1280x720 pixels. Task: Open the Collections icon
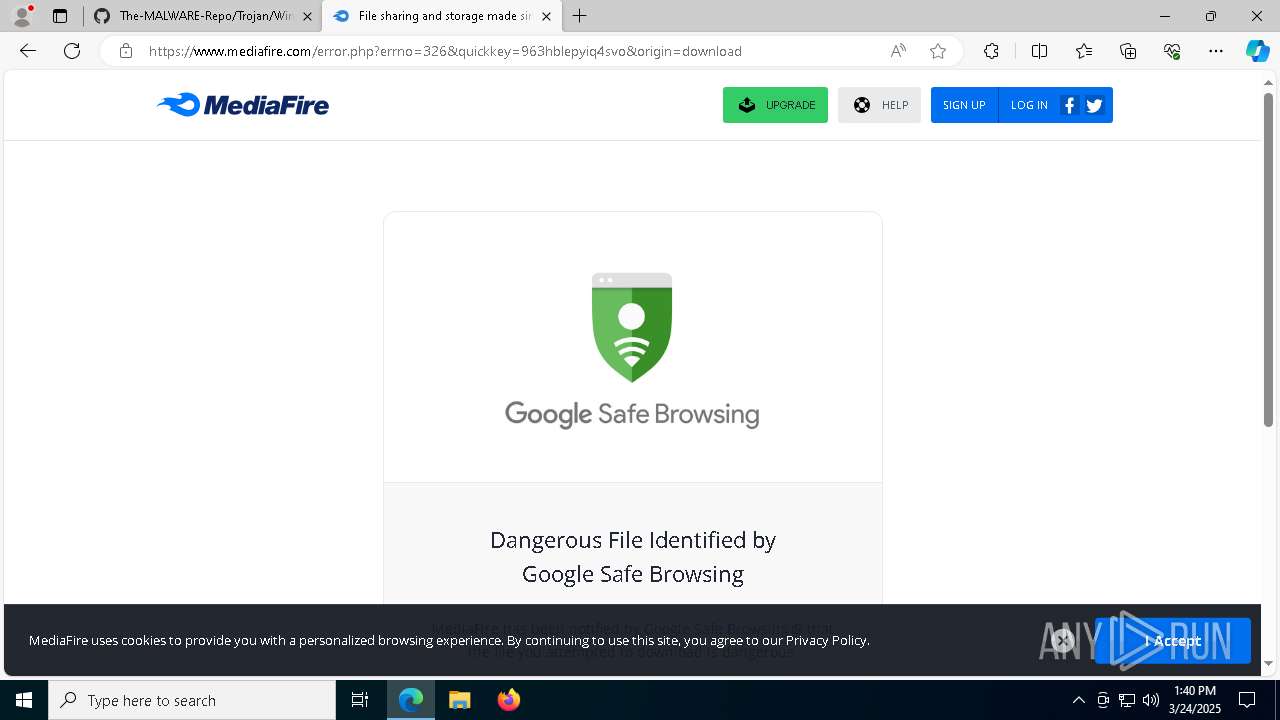click(x=1128, y=51)
